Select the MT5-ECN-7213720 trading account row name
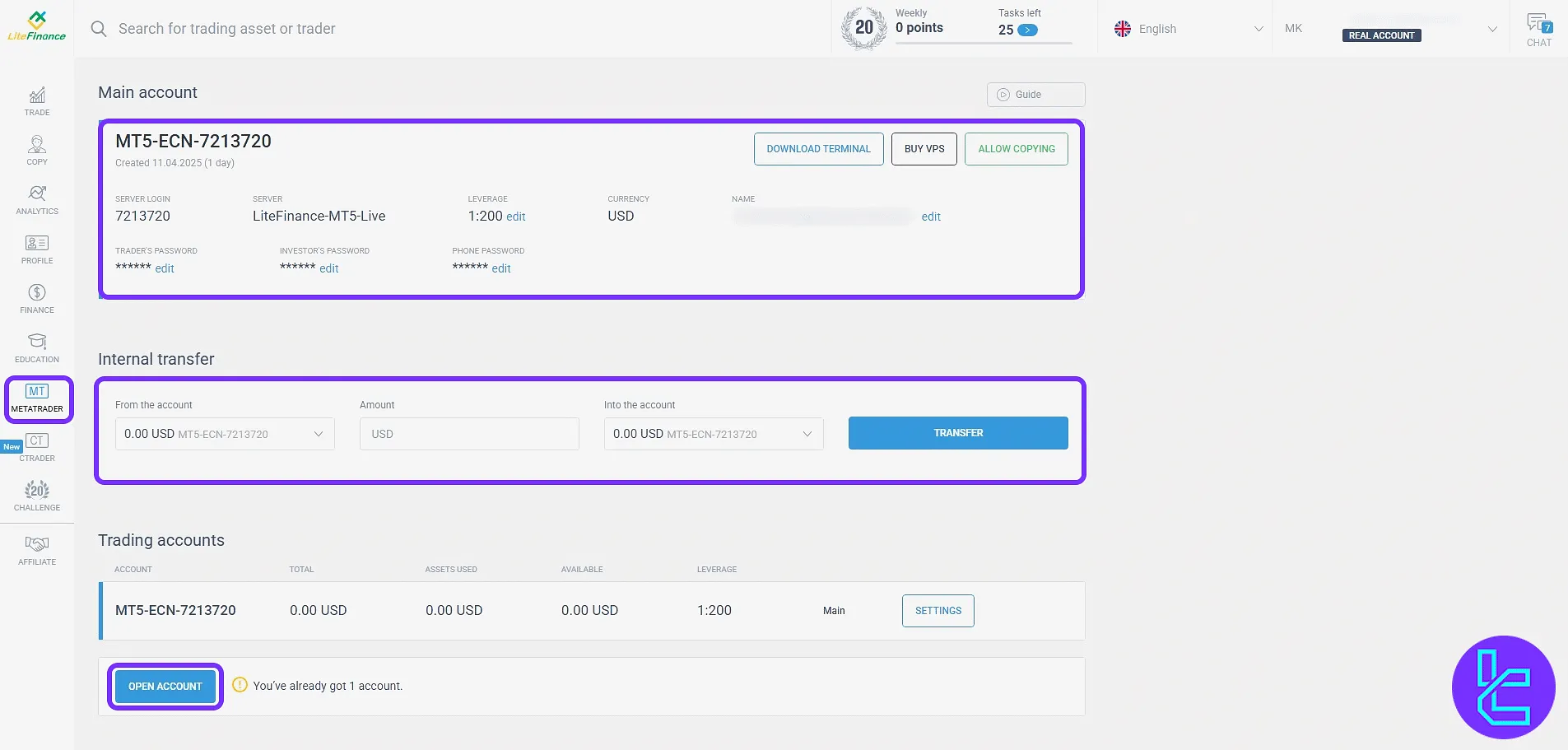1568x750 pixels. coord(175,610)
